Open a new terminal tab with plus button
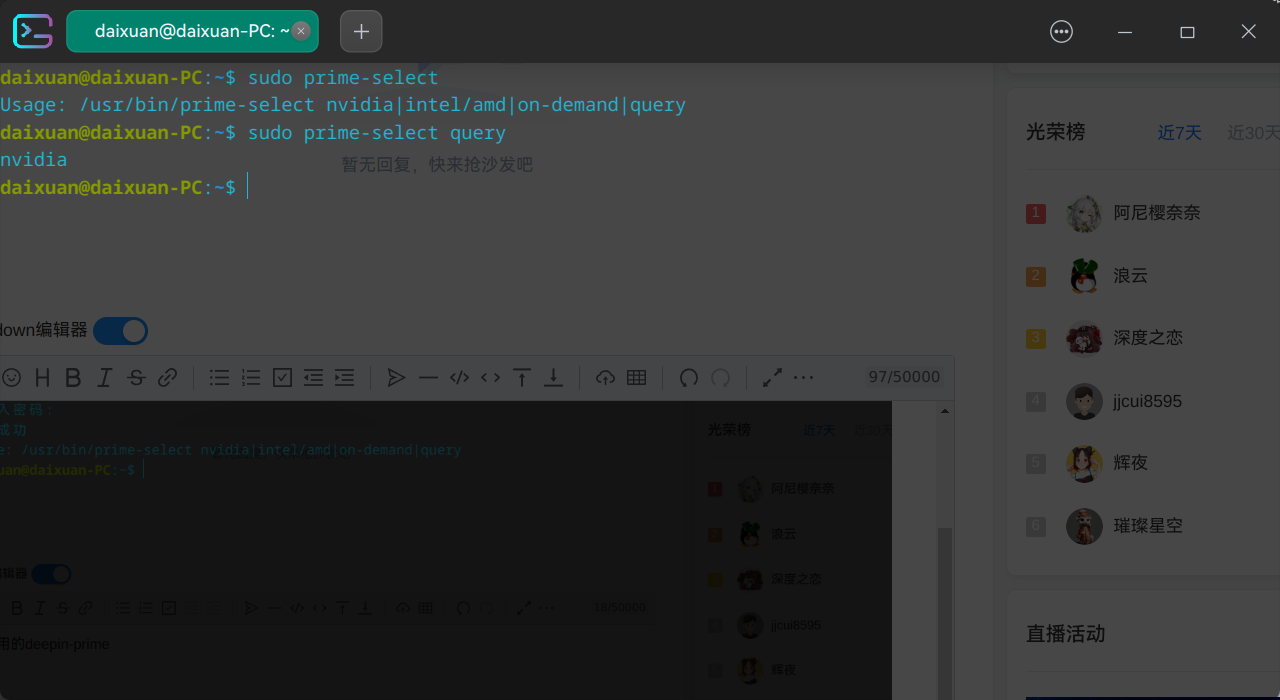Viewport: 1280px width, 700px height. 361,31
